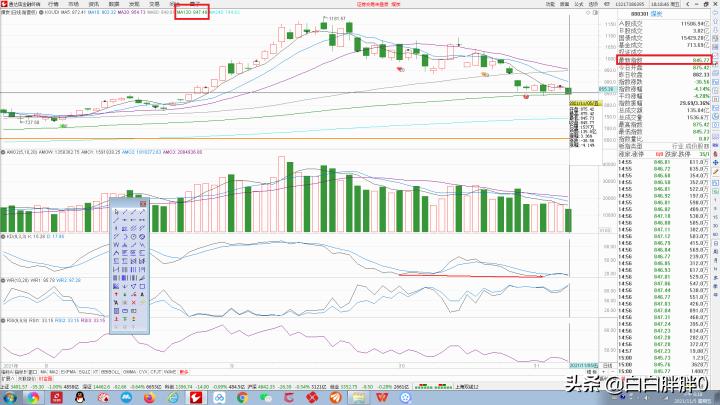Open the 交易 menu

click(154, 4)
